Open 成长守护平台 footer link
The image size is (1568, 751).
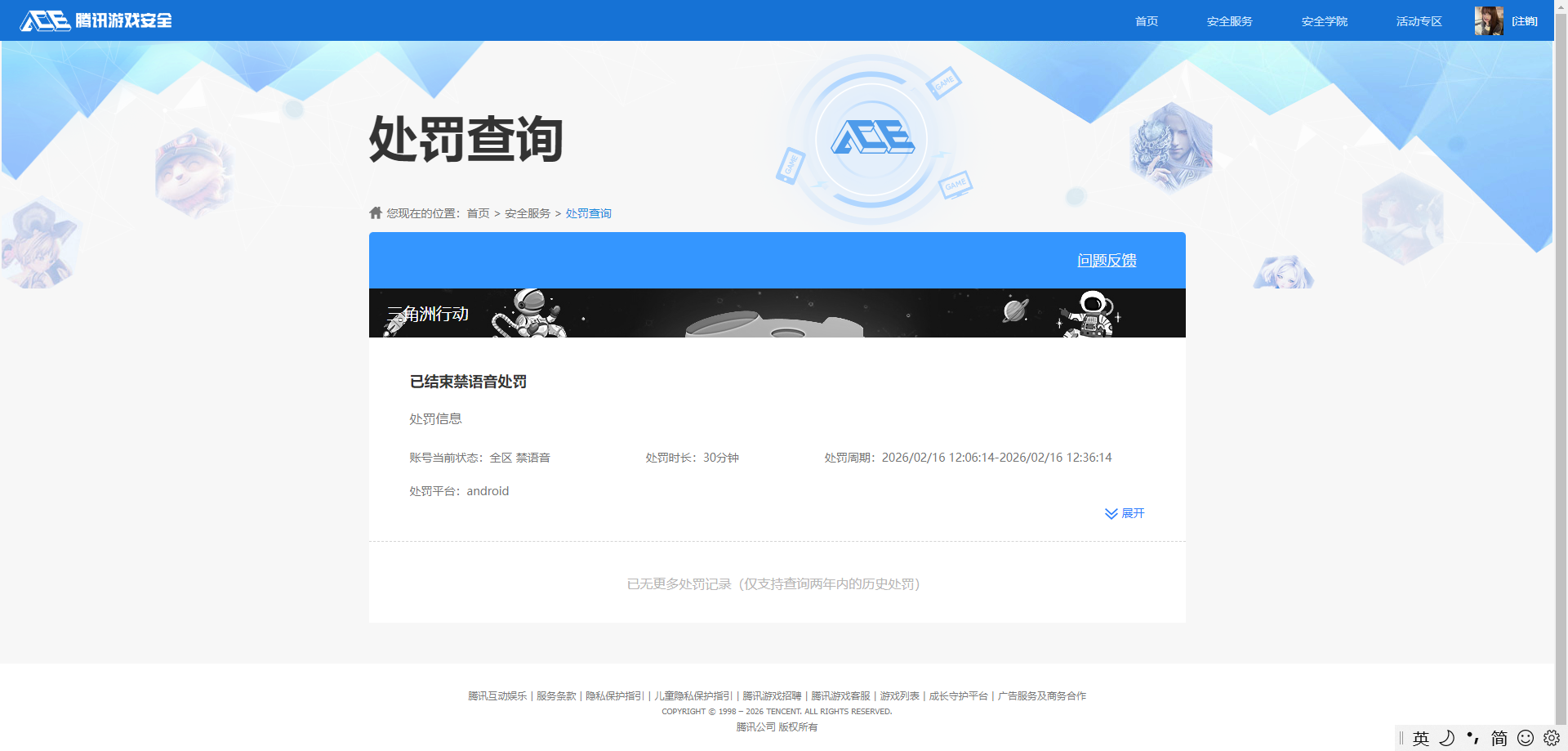click(x=958, y=696)
